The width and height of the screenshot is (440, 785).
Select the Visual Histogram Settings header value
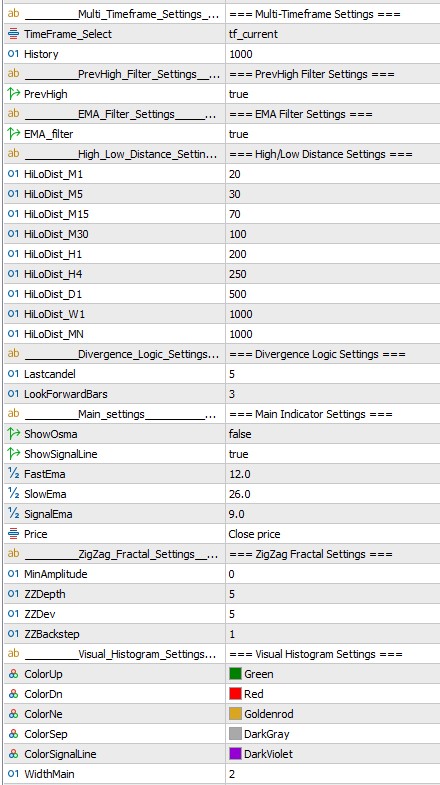pyautogui.click(x=315, y=654)
